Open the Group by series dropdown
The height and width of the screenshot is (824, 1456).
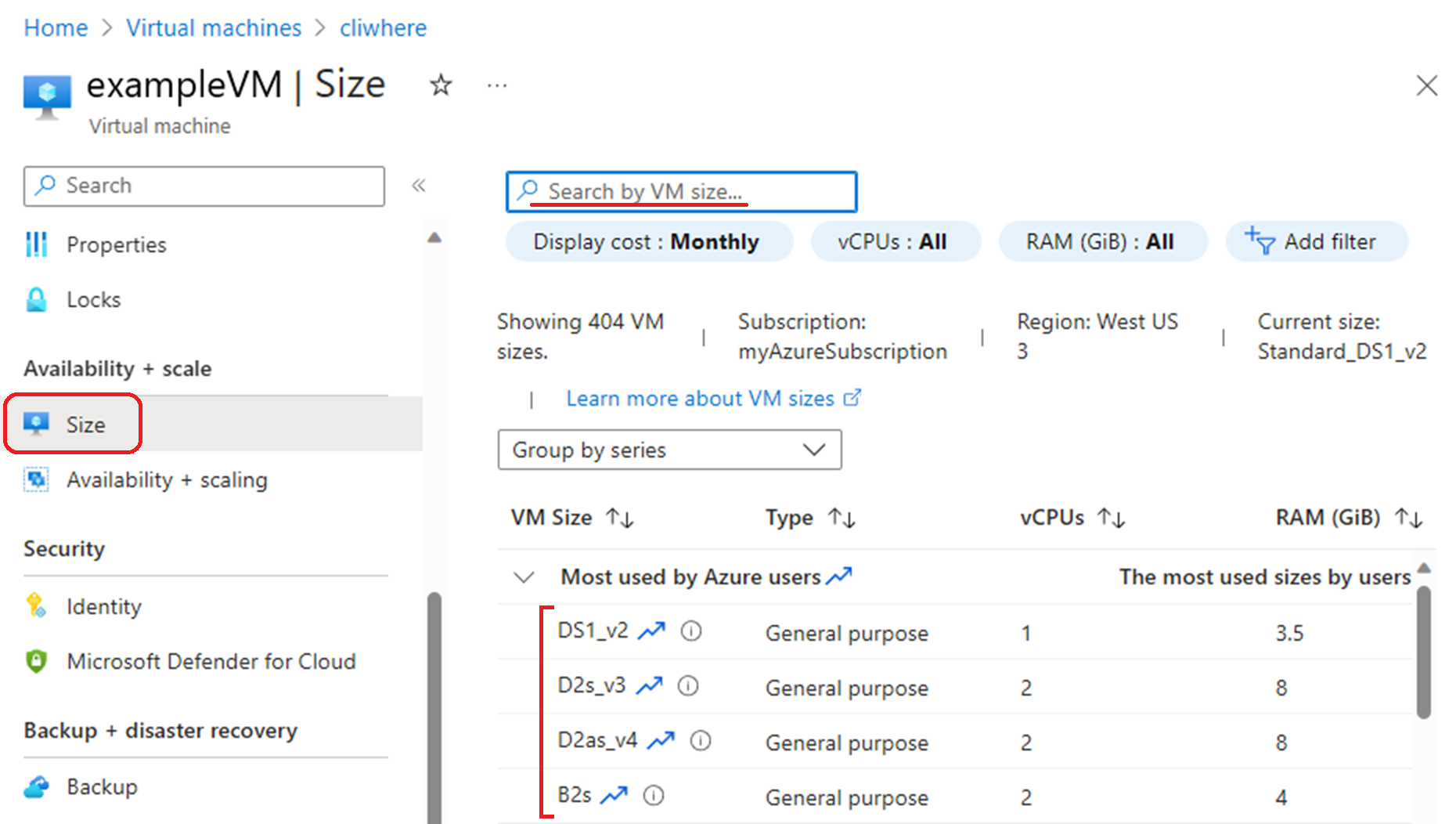[669, 450]
